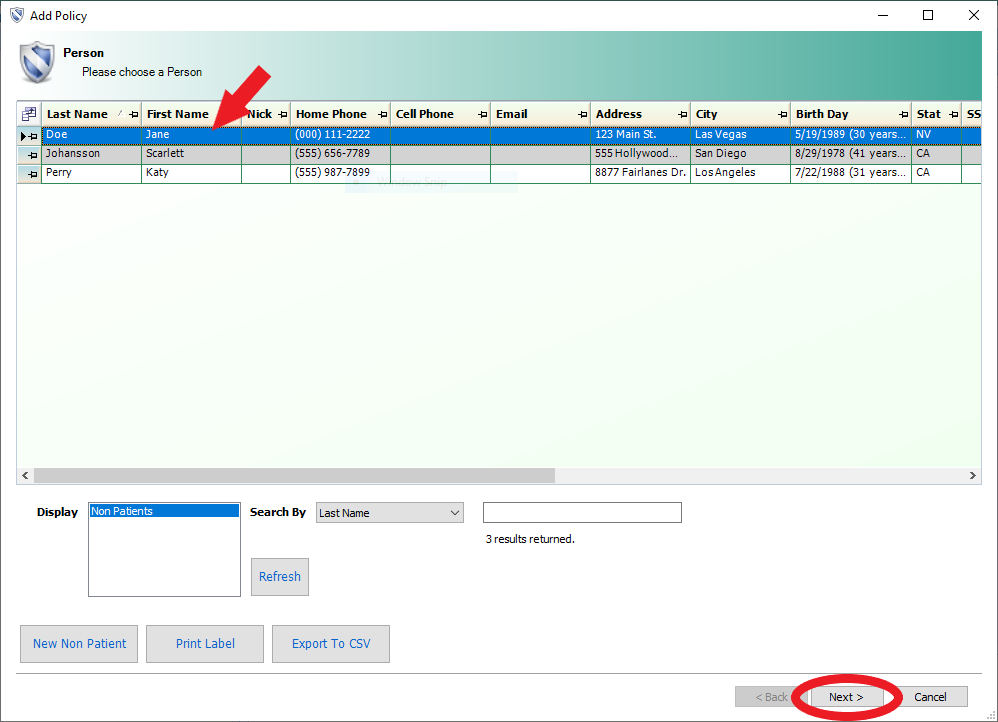Pin the Birth Day column
The height and width of the screenshot is (722, 998).
[x=903, y=115]
